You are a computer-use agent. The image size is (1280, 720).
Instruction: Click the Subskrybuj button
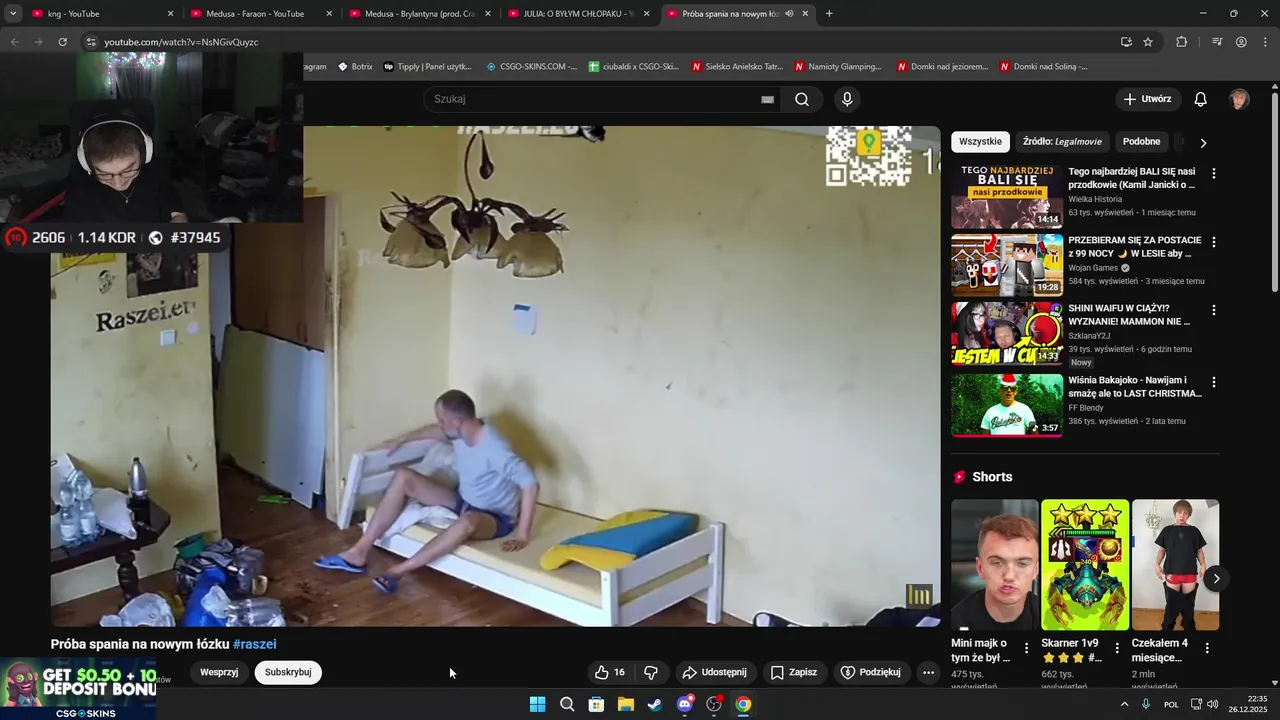tap(288, 672)
